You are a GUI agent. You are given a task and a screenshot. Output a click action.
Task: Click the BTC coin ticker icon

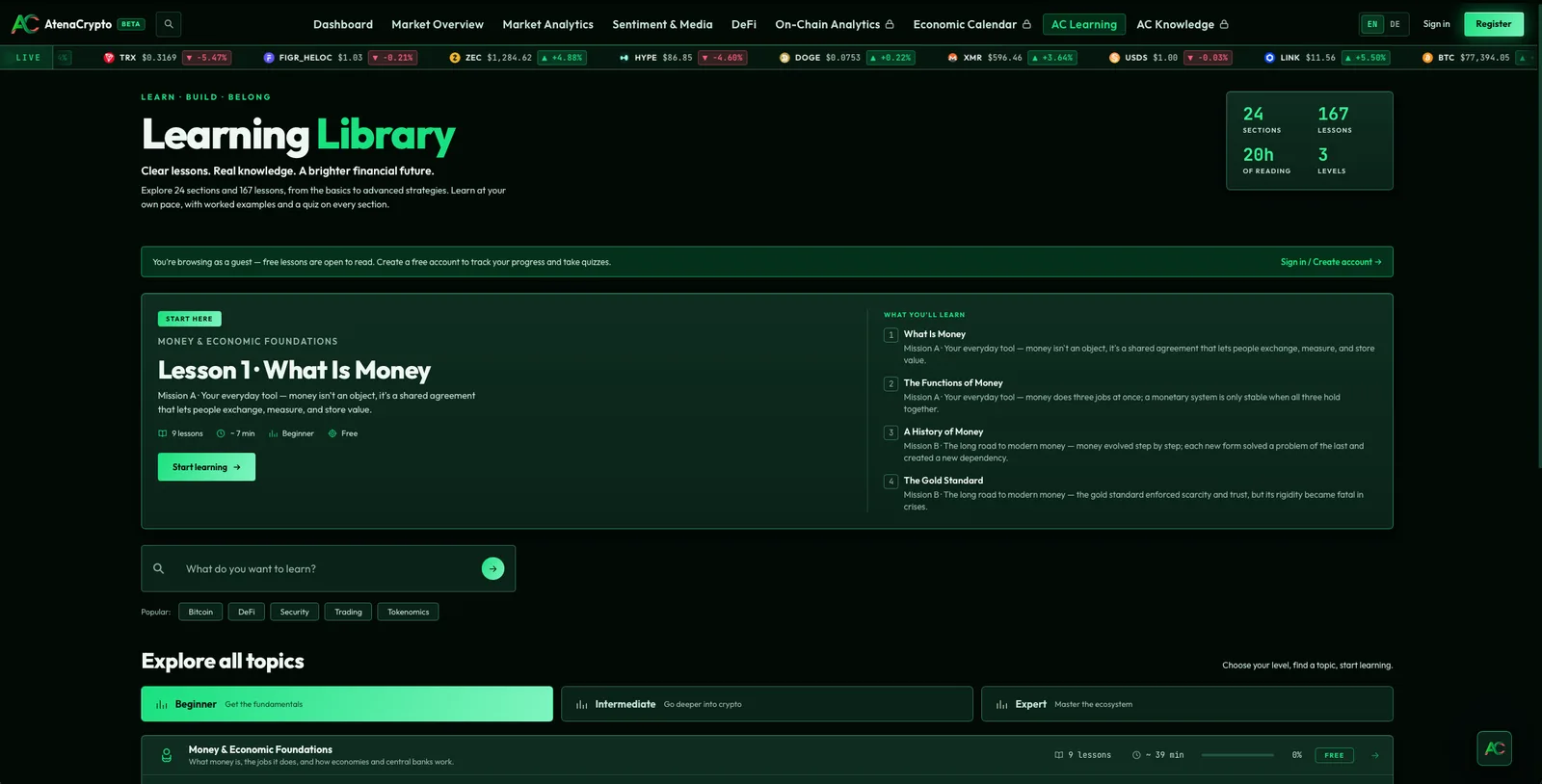pos(1427,58)
